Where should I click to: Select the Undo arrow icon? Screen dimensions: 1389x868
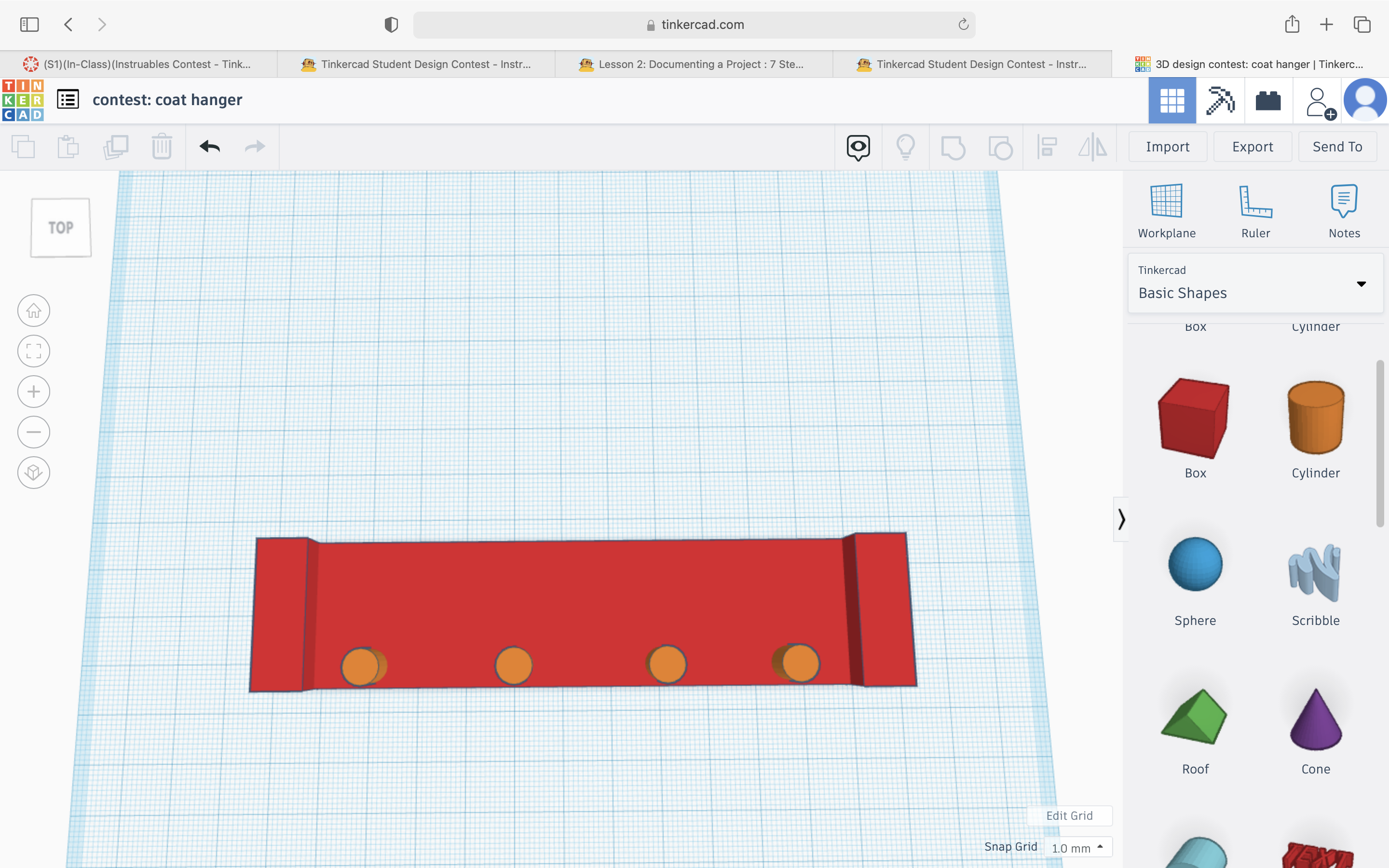pyautogui.click(x=210, y=146)
